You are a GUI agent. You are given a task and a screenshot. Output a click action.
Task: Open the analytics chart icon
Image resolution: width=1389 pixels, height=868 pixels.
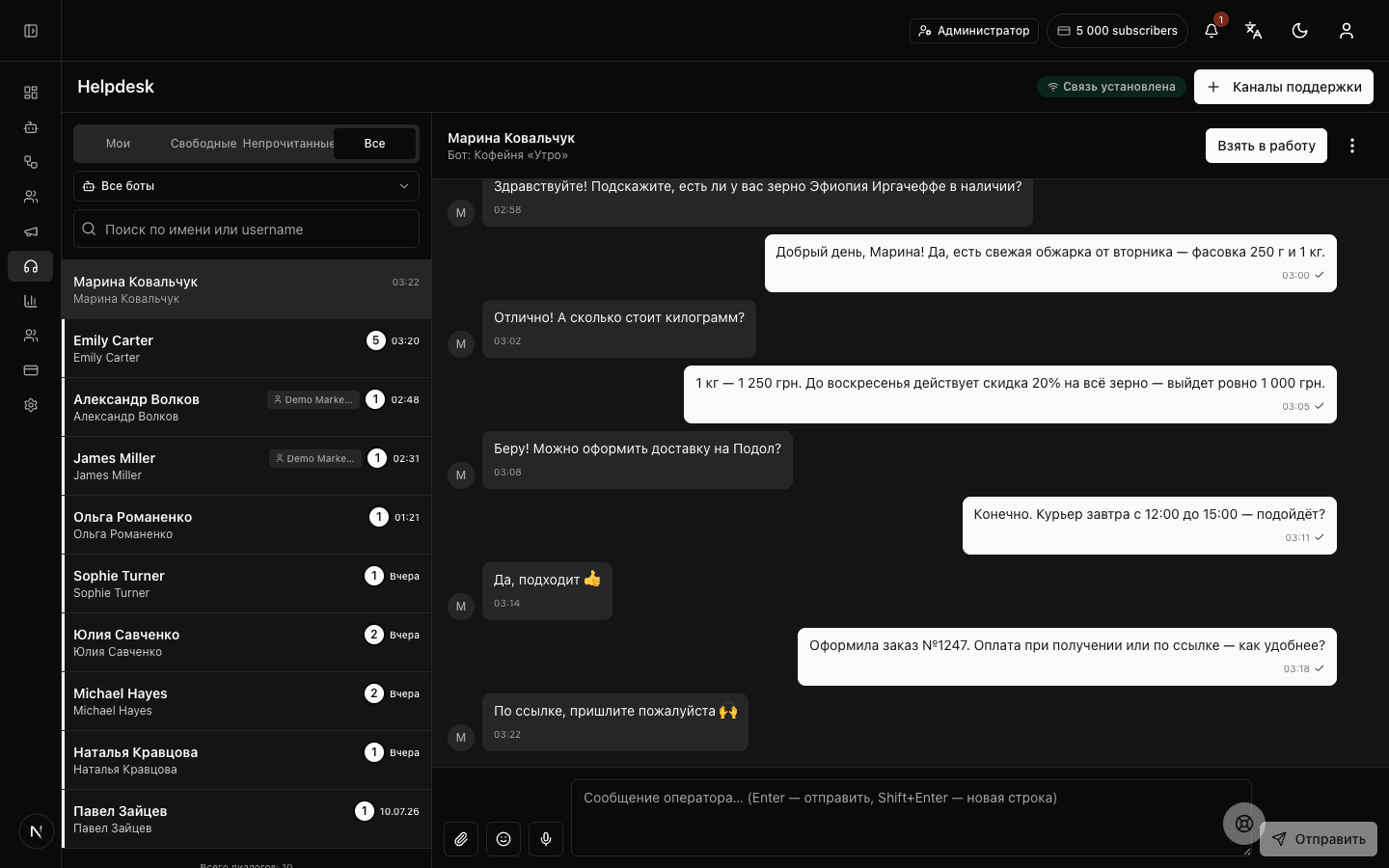[x=31, y=301]
